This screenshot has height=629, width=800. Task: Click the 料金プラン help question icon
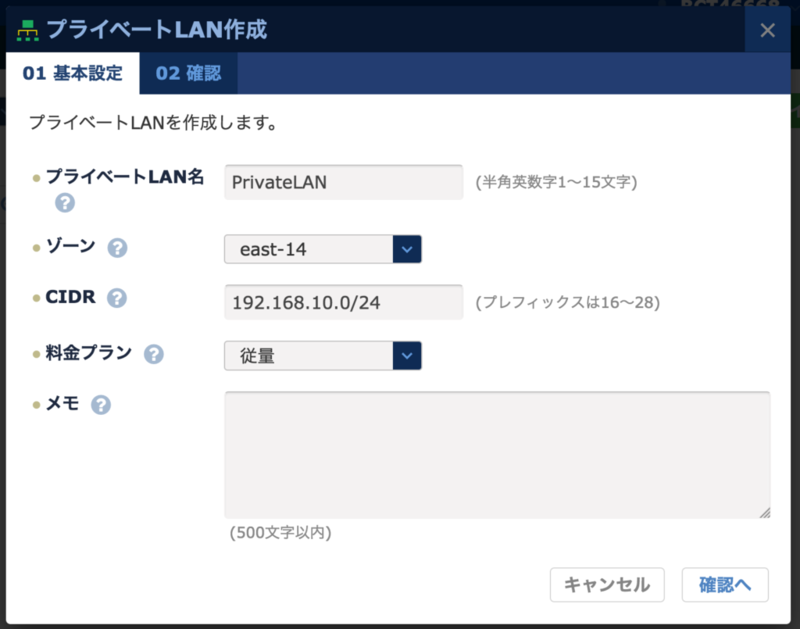tap(154, 354)
